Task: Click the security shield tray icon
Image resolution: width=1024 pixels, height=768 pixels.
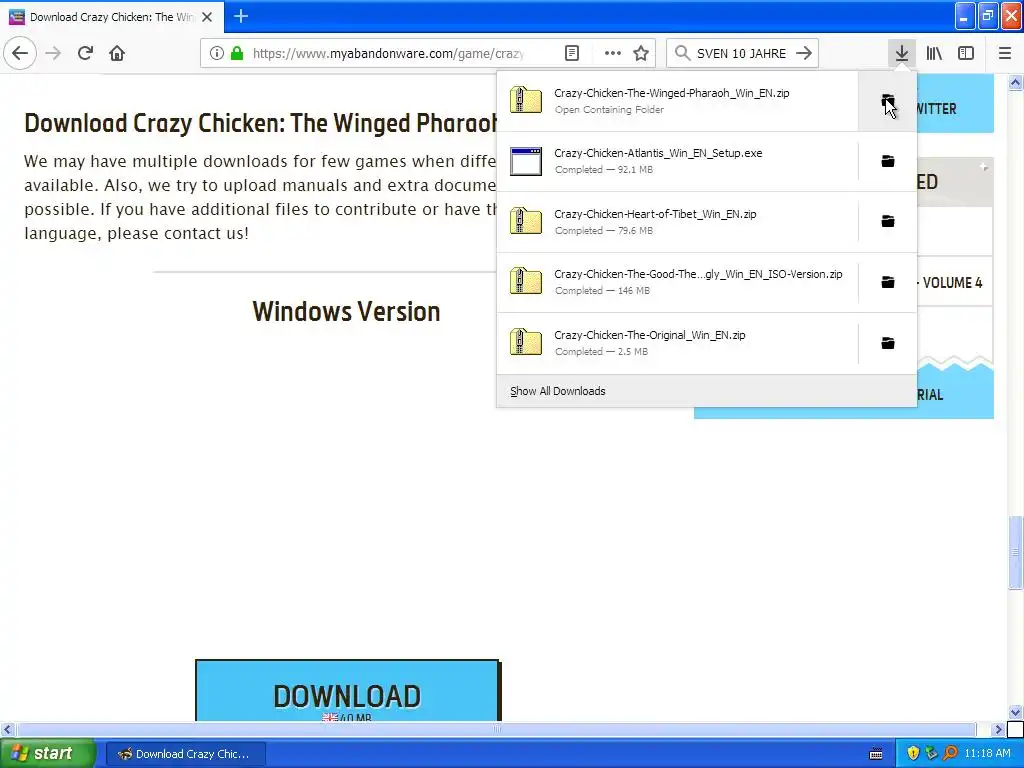Action: tap(913, 754)
